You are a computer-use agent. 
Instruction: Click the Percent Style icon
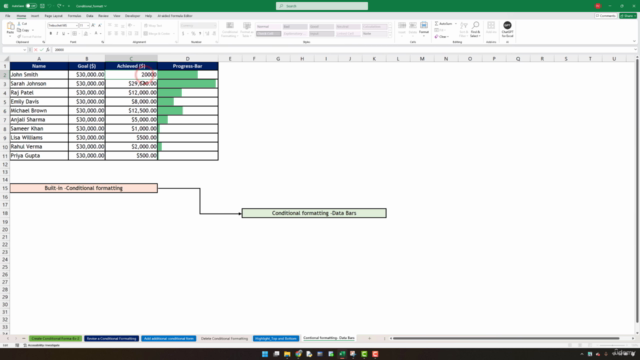[193, 33]
